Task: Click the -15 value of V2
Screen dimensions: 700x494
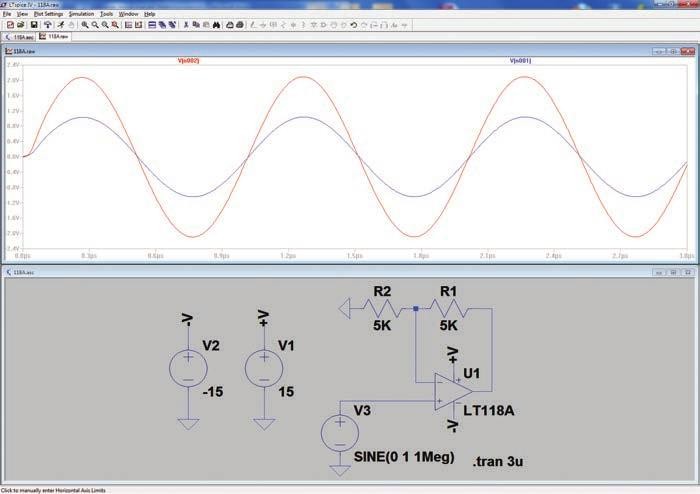Action: click(212, 392)
